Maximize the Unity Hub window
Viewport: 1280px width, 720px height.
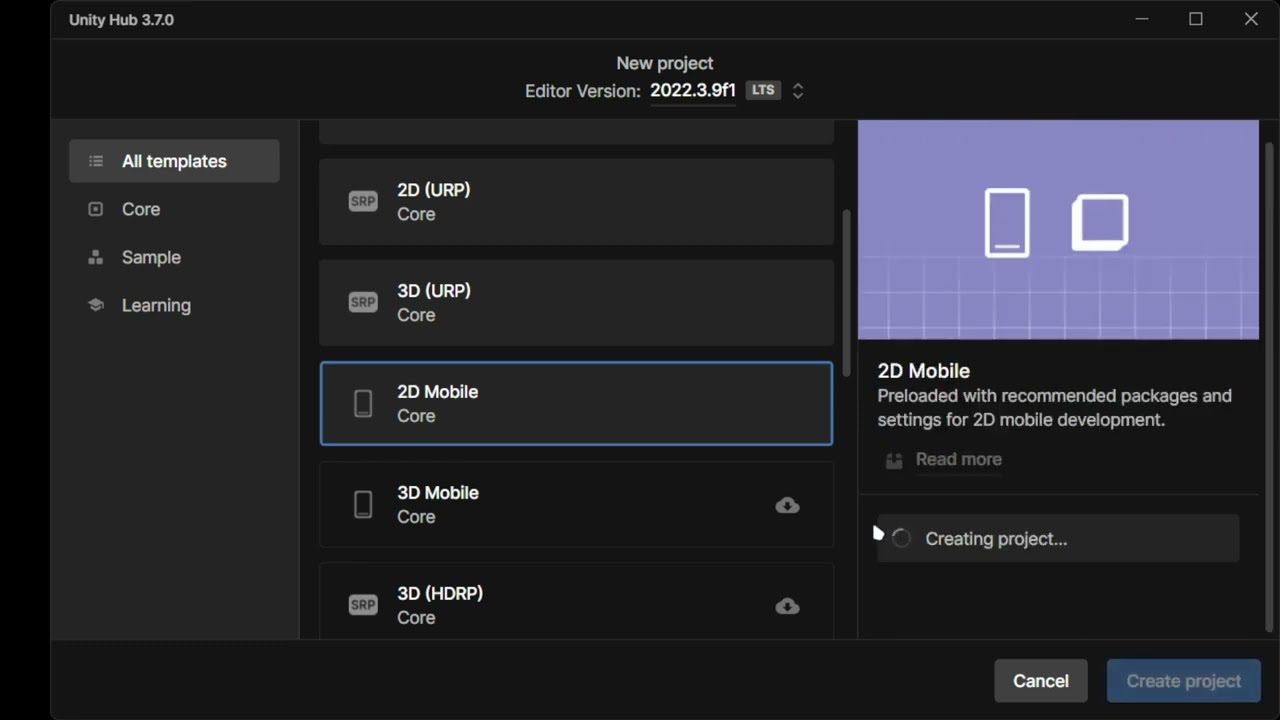1196,19
